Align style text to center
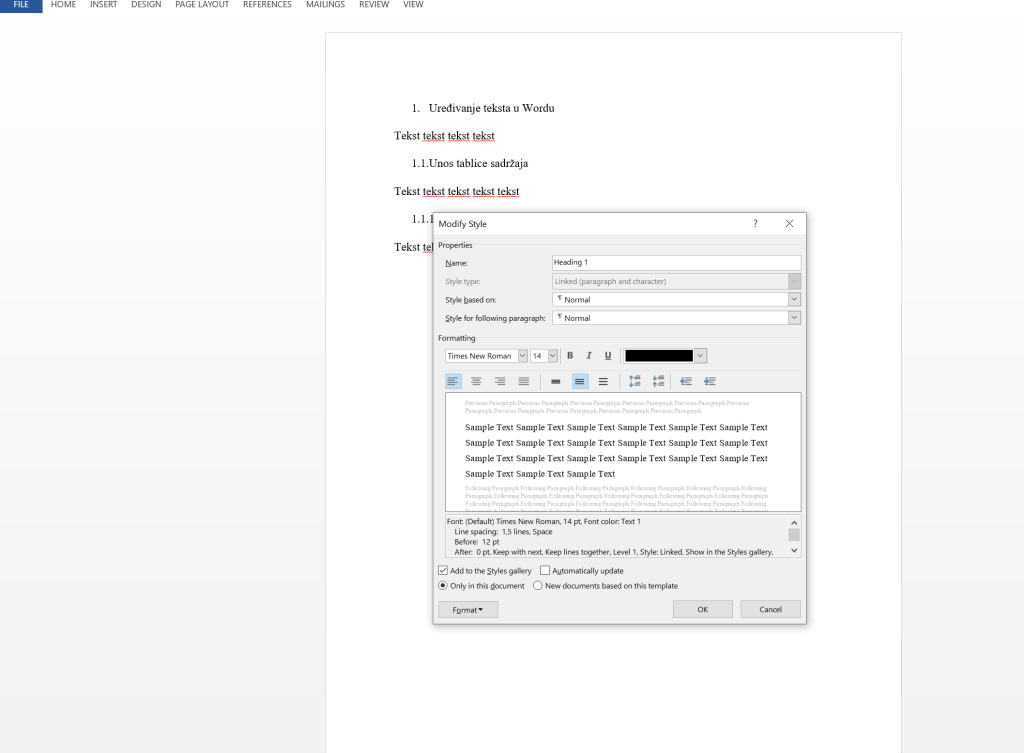Viewport: 1024px width, 753px height. click(477, 381)
